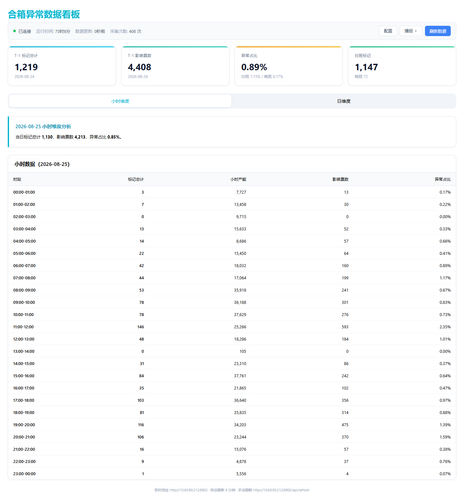Click the 1.17% value in the 07:00-08:00 row
The width and height of the screenshot is (464, 500).
click(445, 278)
